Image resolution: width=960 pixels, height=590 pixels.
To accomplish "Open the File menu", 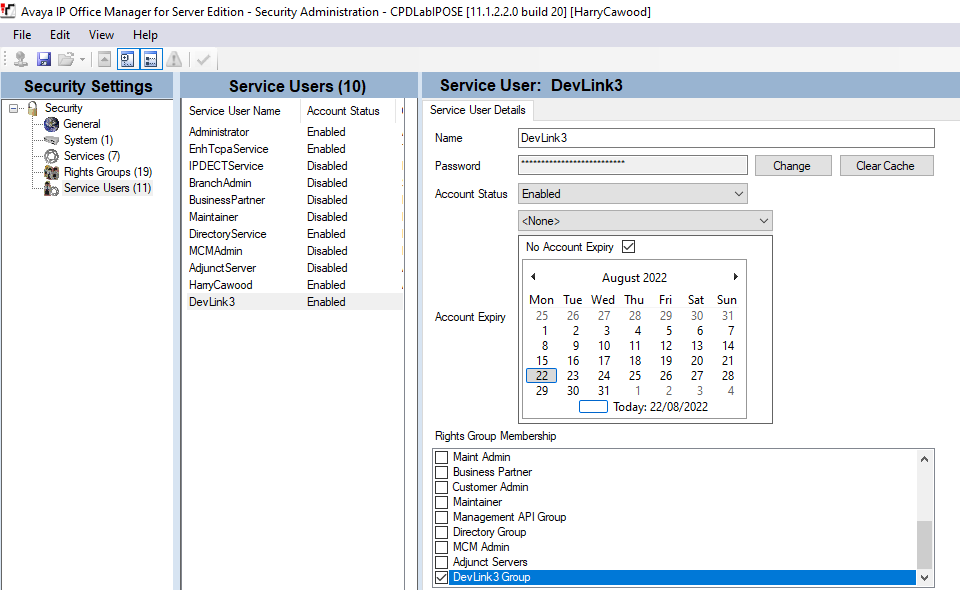I will pos(22,35).
